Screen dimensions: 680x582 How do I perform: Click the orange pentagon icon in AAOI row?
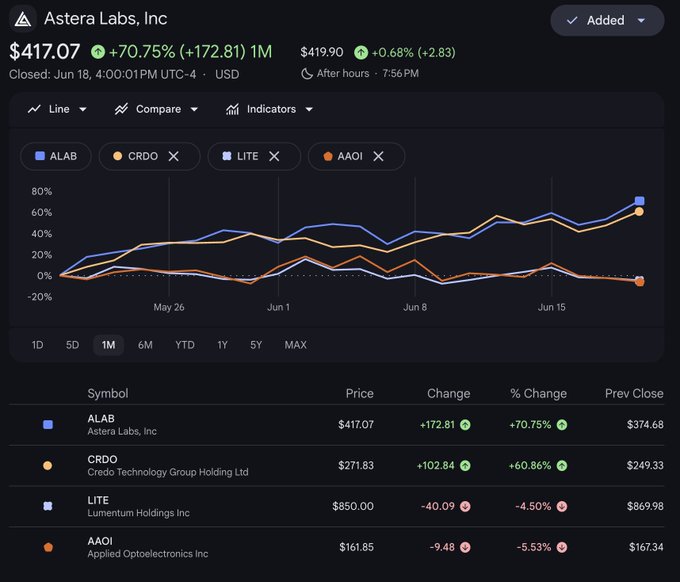pyautogui.click(x=48, y=547)
